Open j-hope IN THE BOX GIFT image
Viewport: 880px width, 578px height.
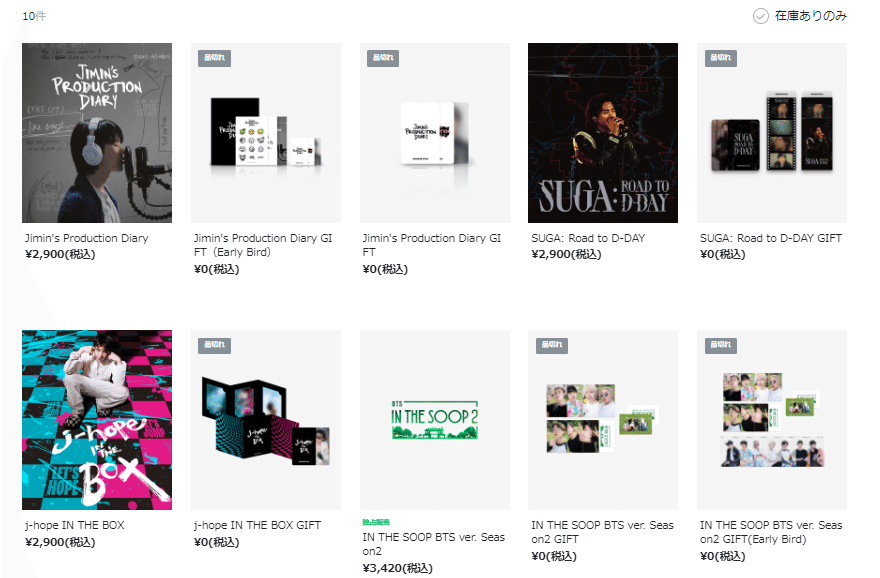[x=266, y=420]
